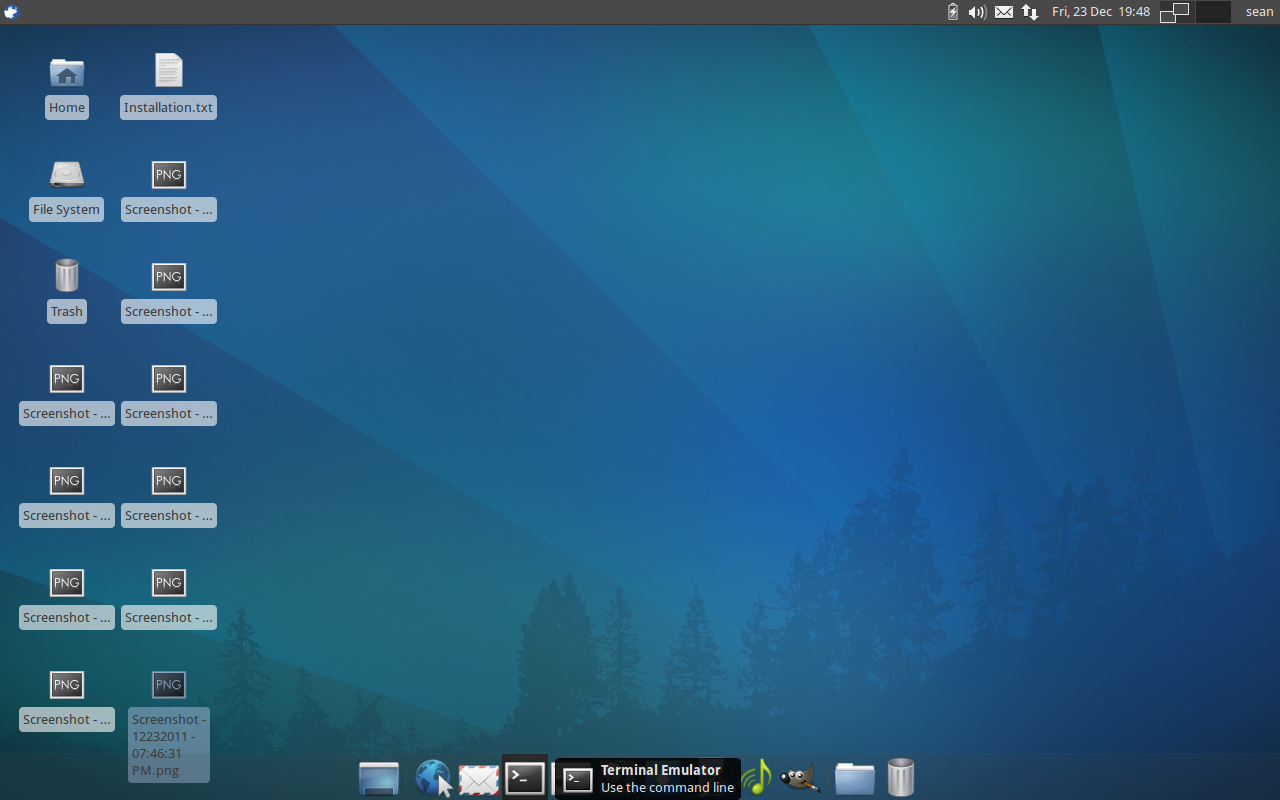
Task: Click the battery indicator in the panel
Action: pyautogui.click(x=951, y=11)
